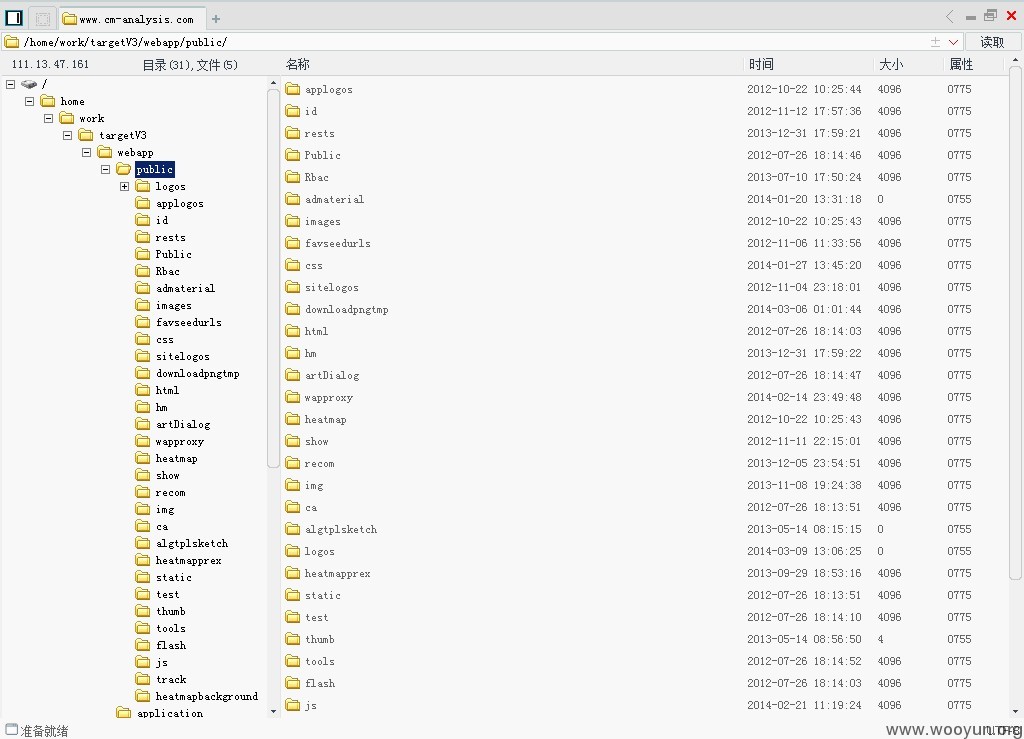The width and height of the screenshot is (1024, 739).
Task: Sort by 名称 column header
Action: (298, 64)
